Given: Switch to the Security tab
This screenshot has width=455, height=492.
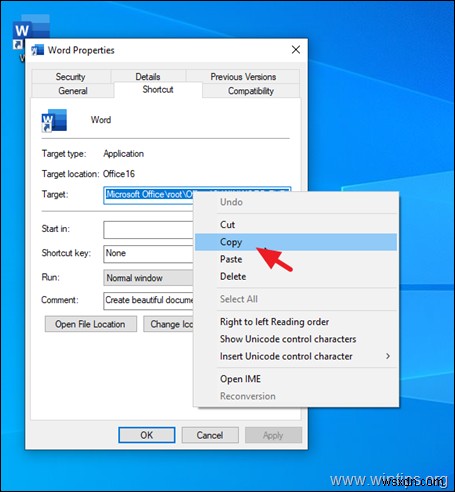Looking at the screenshot, I should 70,77.
